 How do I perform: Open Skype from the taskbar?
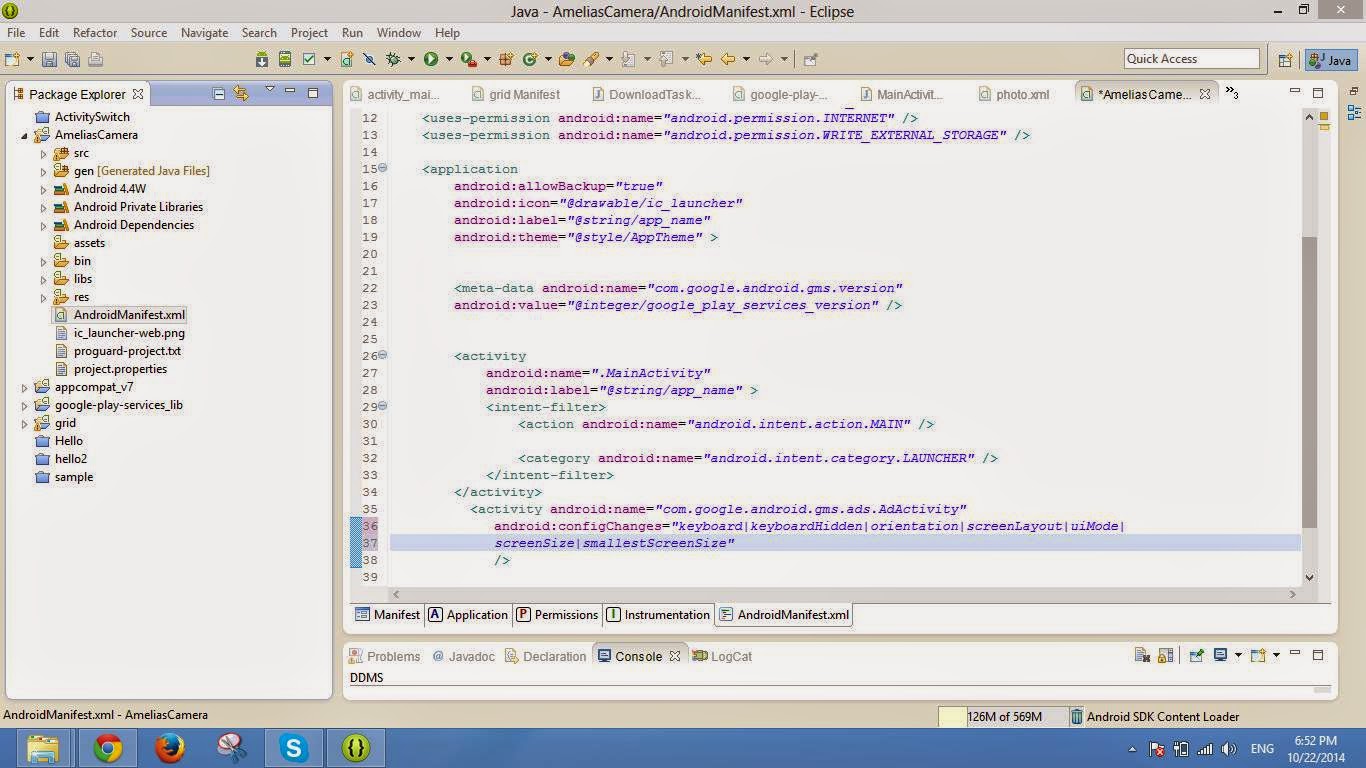click(293, 748)
